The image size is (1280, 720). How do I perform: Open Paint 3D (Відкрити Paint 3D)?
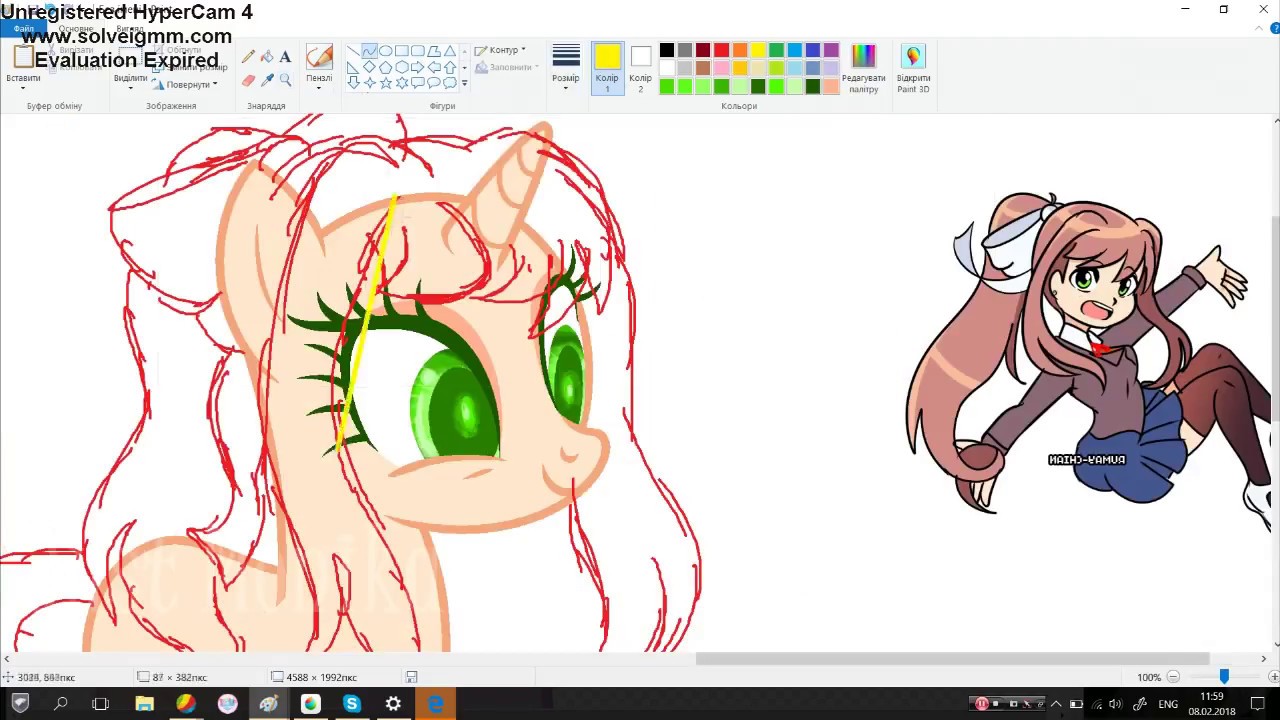[913, 68]
